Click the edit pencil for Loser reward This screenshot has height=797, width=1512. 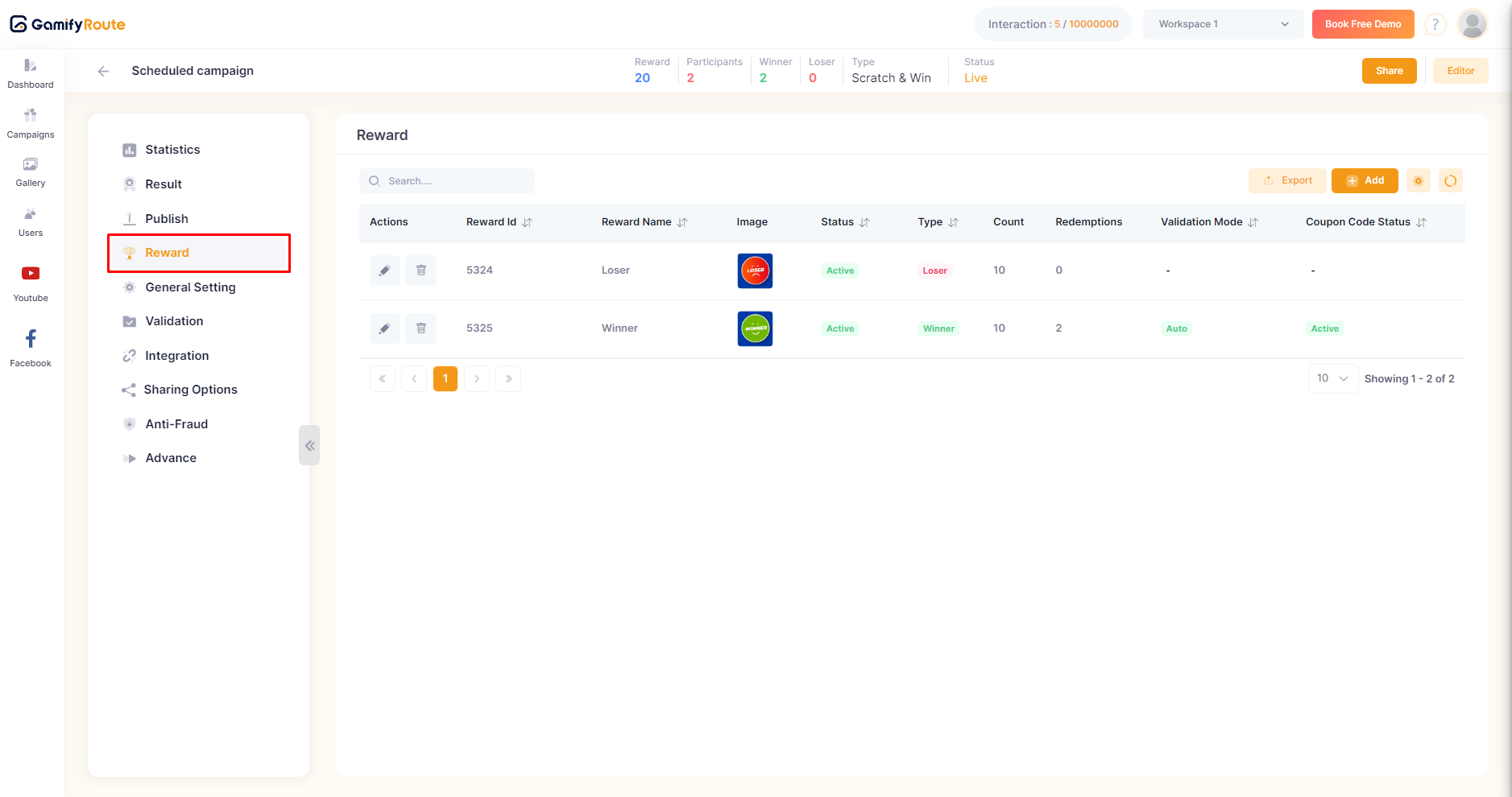[384, 270]
